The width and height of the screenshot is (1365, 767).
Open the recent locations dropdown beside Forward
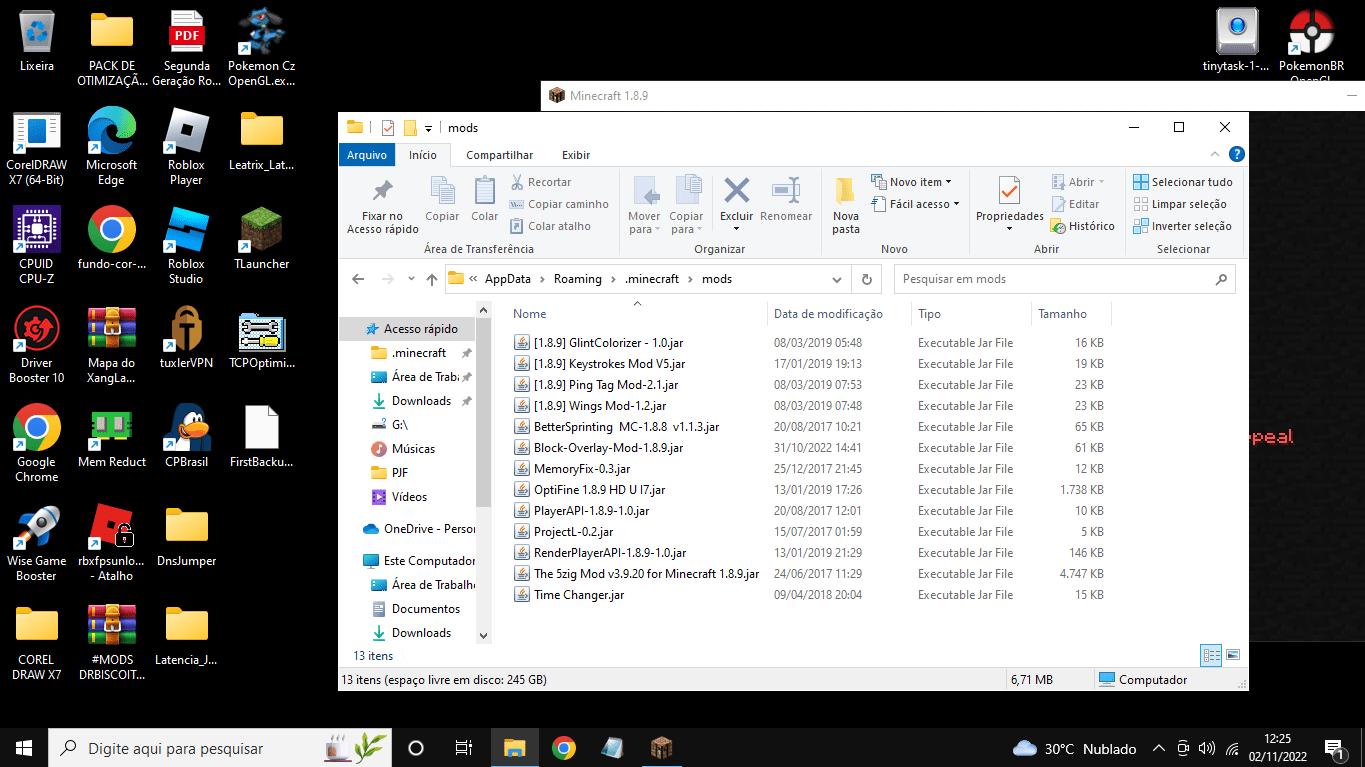pyautogui.click(x=411, y=280)
